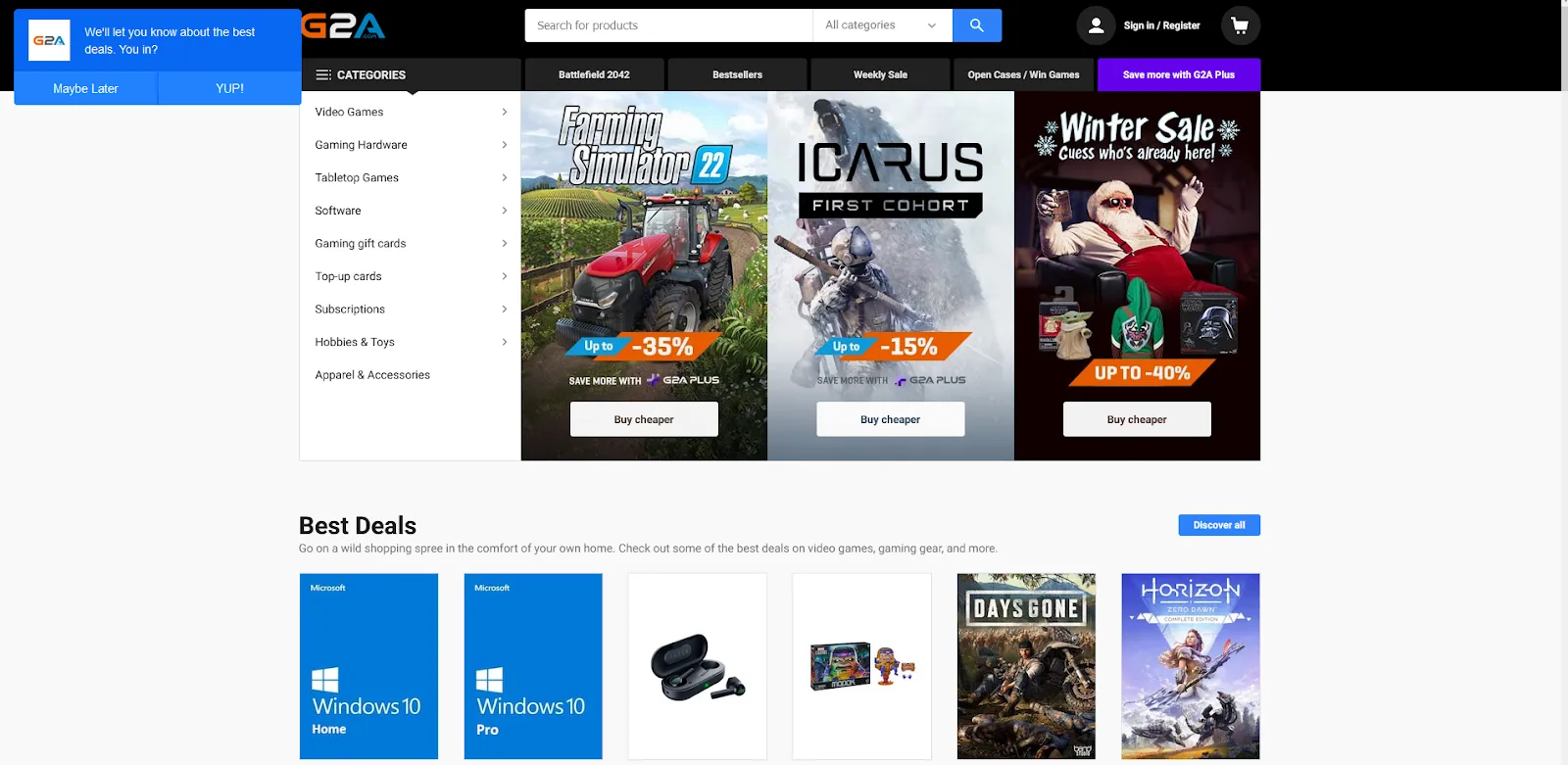Open Windows 10 Home product card

368,666
